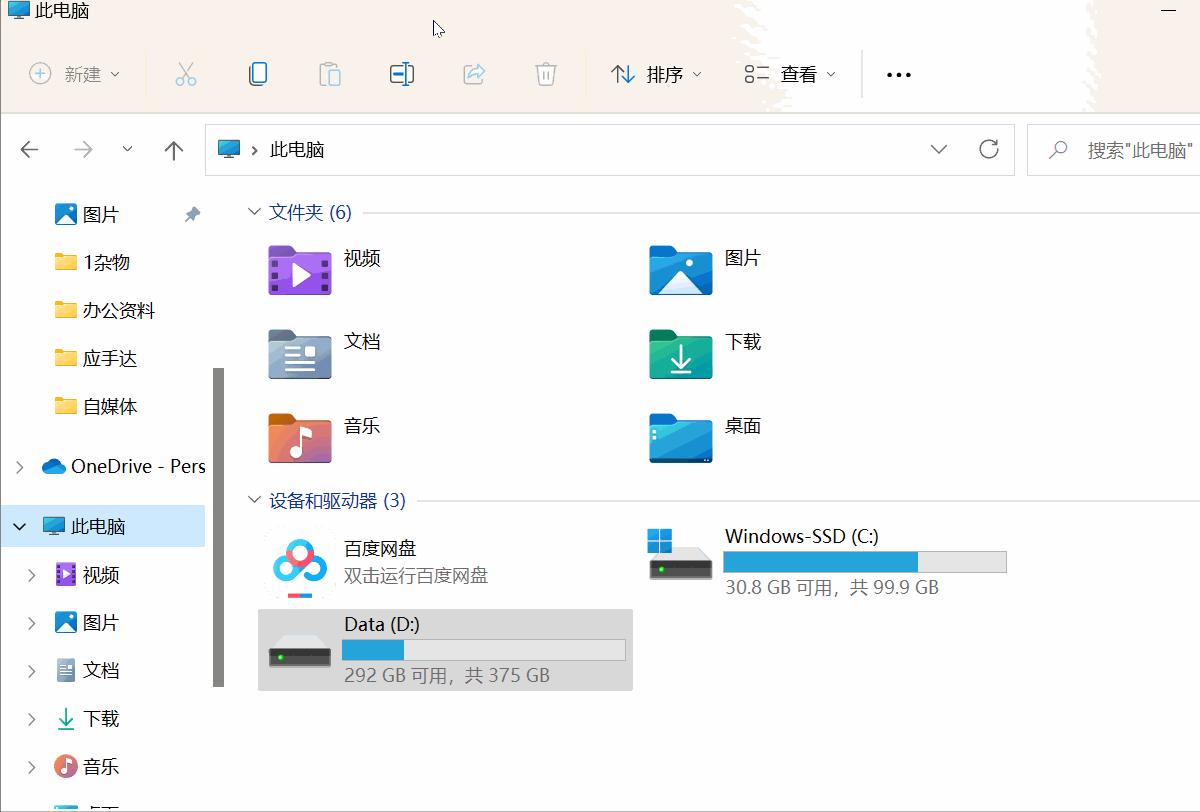1200x812 pixels.
Task: Expand 下载 in the sidebar tree
Action: [x=30, y=718]
